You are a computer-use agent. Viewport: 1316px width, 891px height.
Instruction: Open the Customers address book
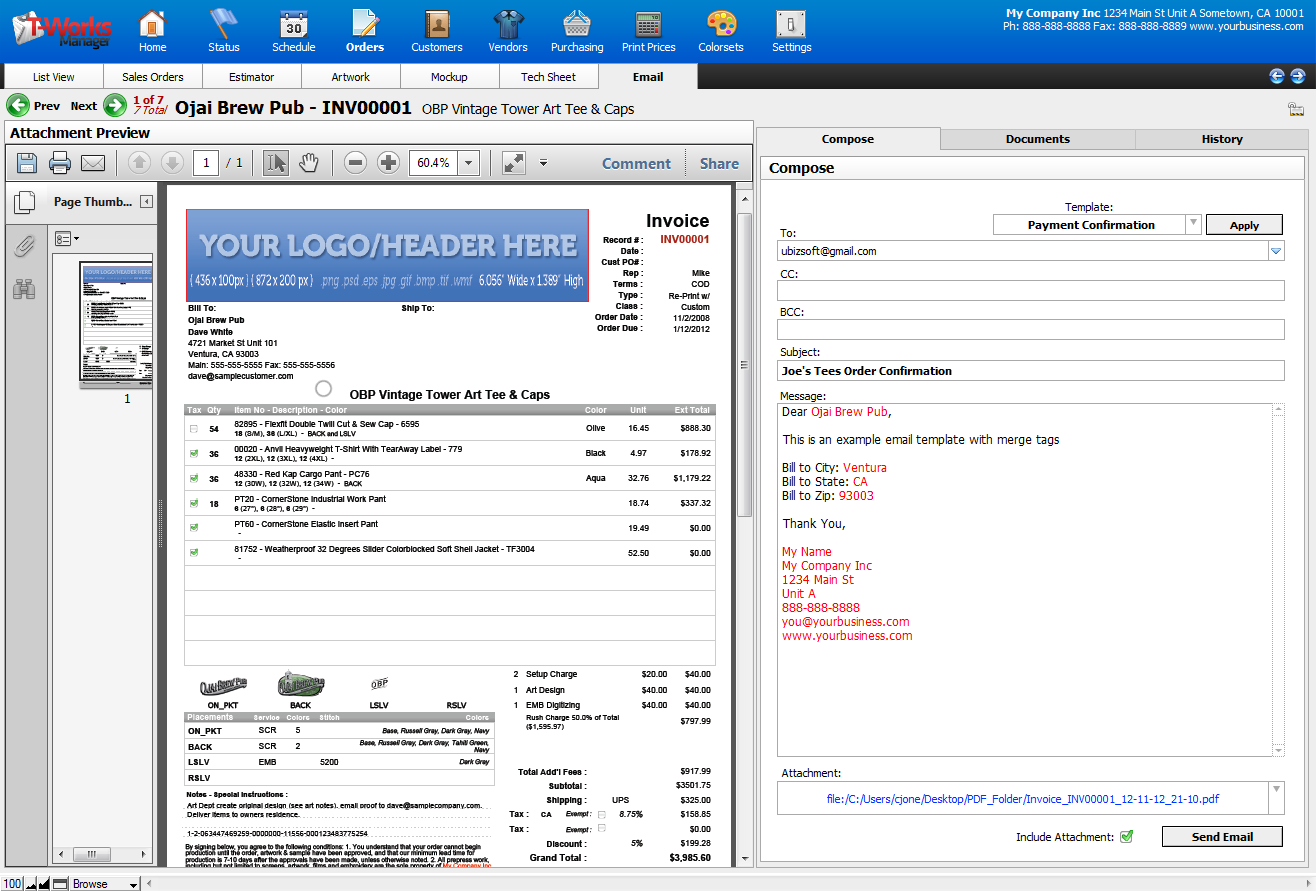(x=437, y=30)
